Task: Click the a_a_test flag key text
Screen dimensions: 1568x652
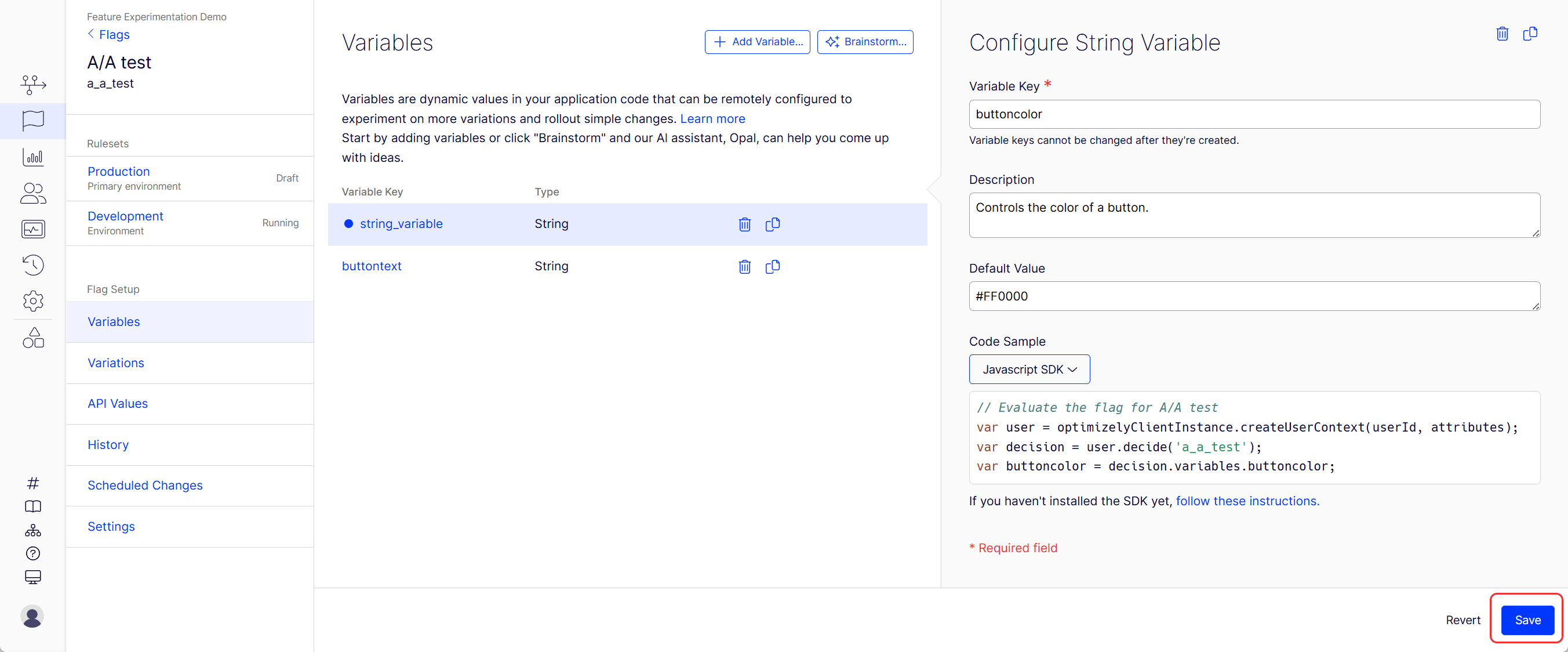Action: (110, 84)
